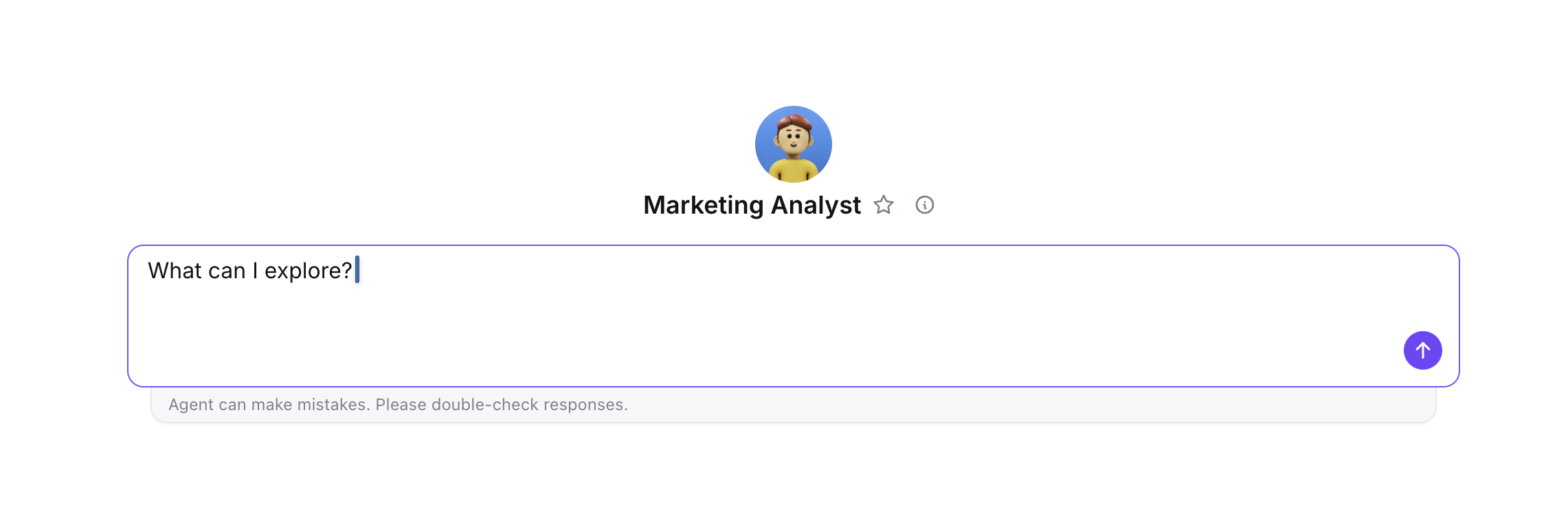Image resolution: width=1568 pixels, height=529 pixels.
Task: Show agent details via circled i icon
Action: click(925, 205)
